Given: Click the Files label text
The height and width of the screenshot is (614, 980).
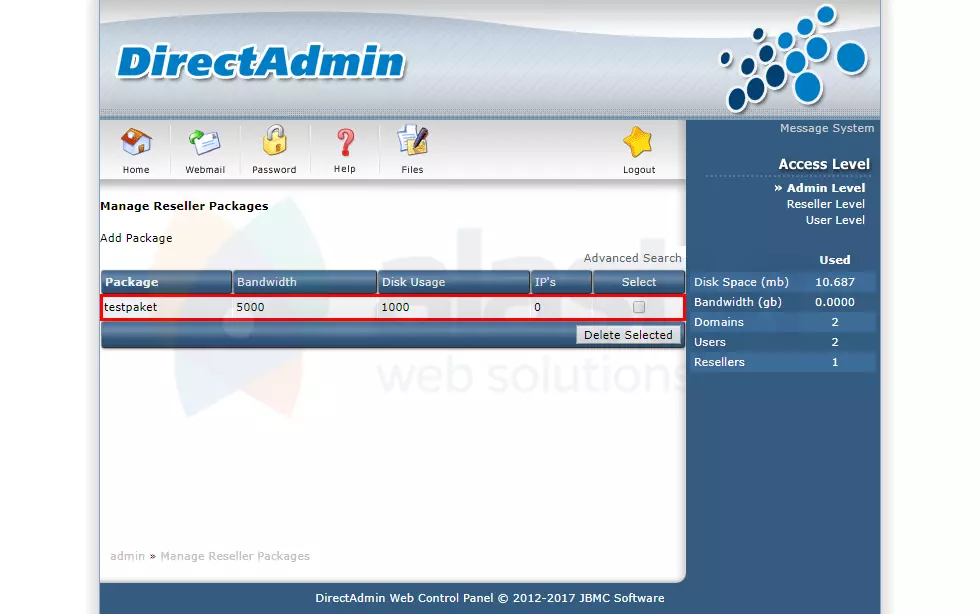Looking at the screenshot, I should pyautogui.click(x=412, y=169).
